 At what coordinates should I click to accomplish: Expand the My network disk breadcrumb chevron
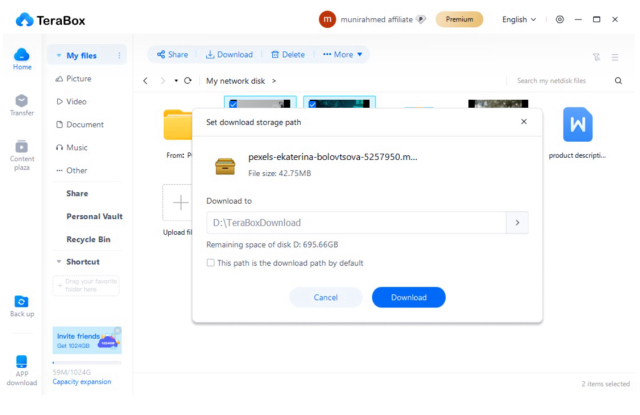pyautogui.click(x=274, y=81)
